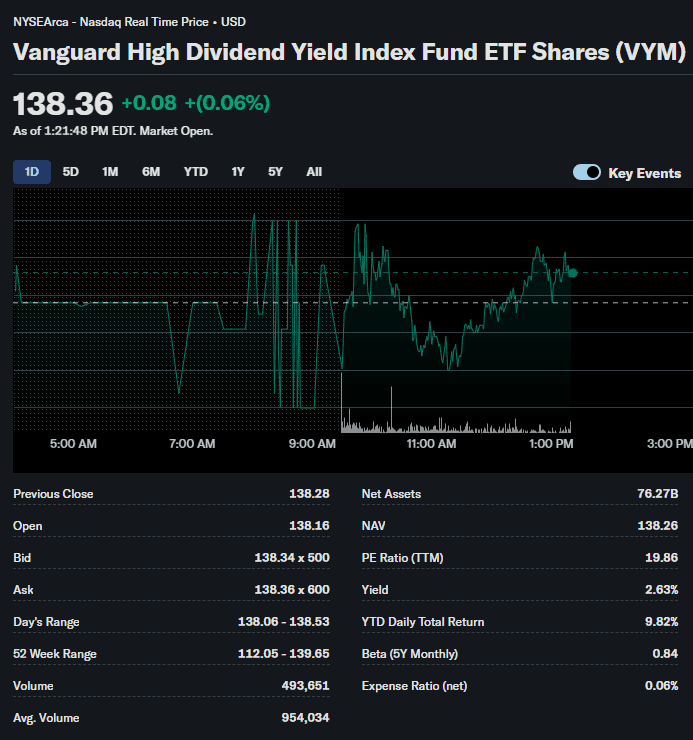Click the Expense Ratio value 0.06%
The image size is (693, 740).
click(x=661, y=686)
